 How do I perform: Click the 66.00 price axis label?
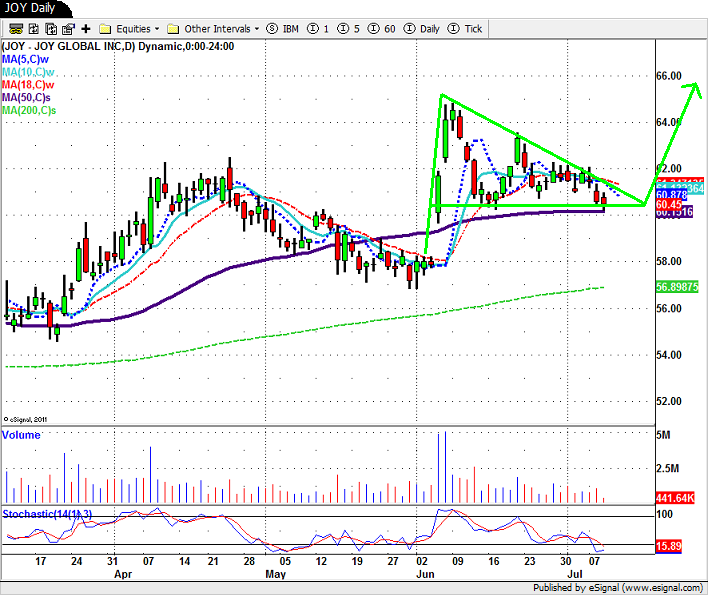[669, 76]
